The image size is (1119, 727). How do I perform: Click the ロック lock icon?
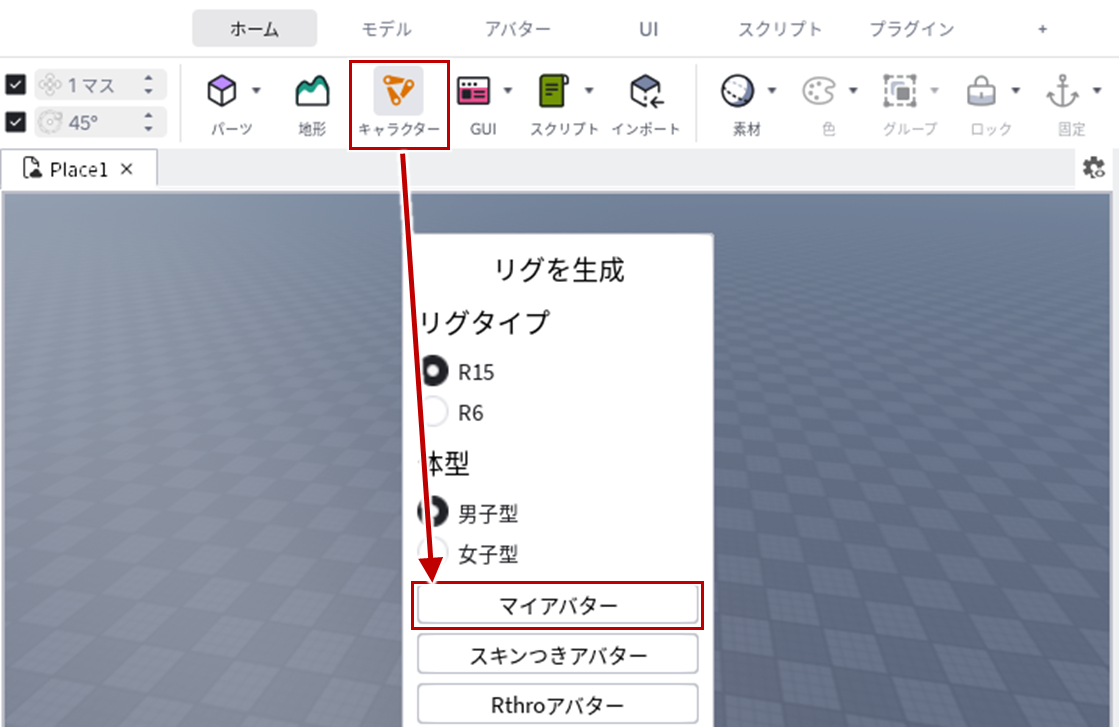(x=981, y=91)
